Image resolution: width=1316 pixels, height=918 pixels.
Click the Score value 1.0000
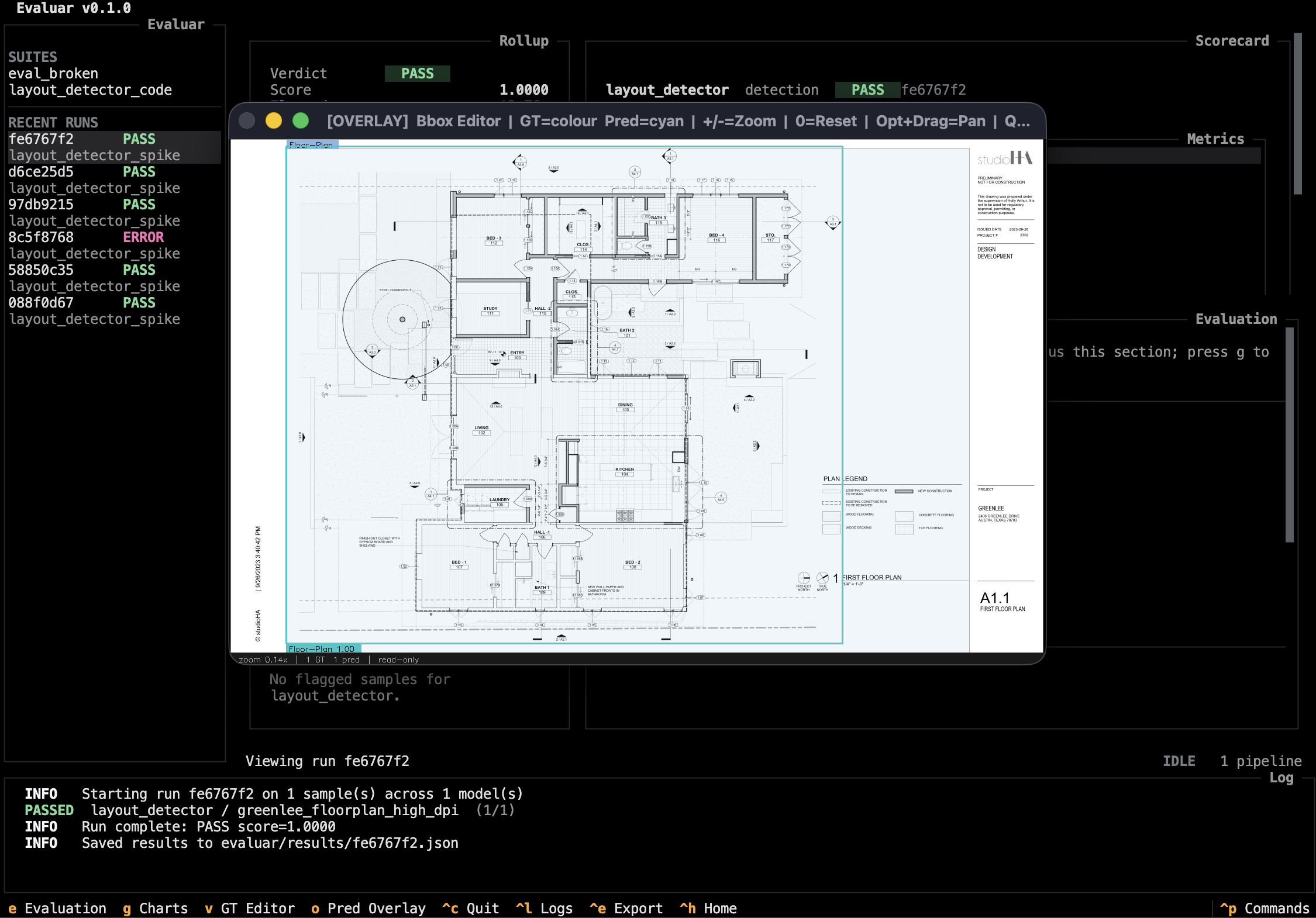524,90
